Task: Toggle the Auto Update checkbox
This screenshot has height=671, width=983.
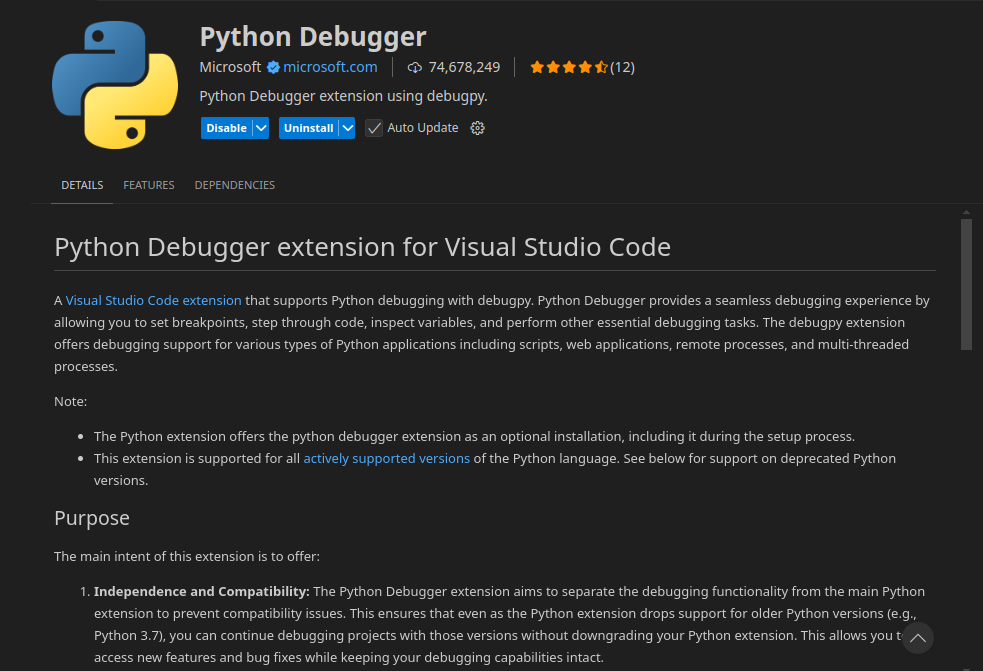Action: [374, 128]
